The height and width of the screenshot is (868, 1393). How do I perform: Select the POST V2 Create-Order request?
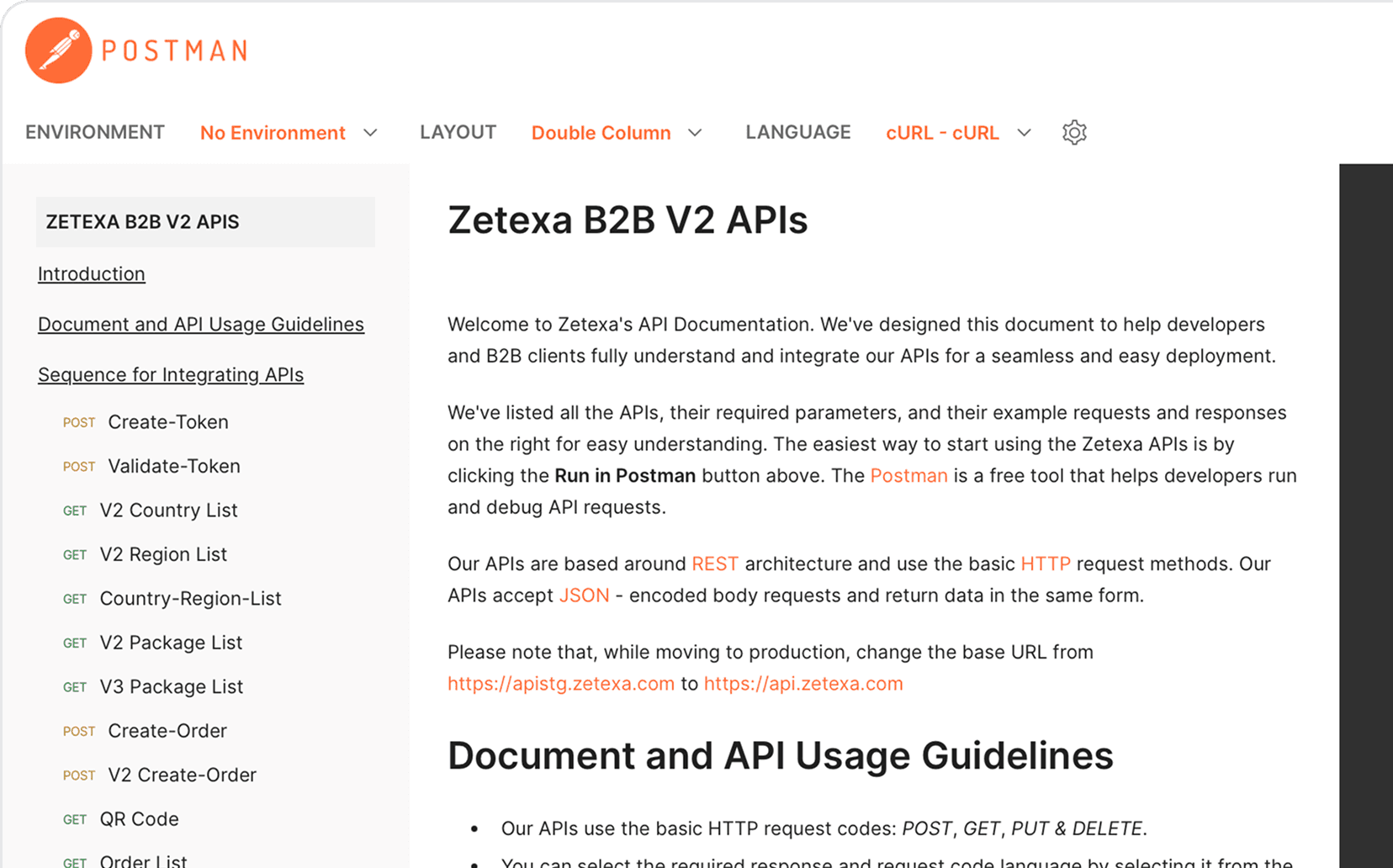(x=182, y=775)
